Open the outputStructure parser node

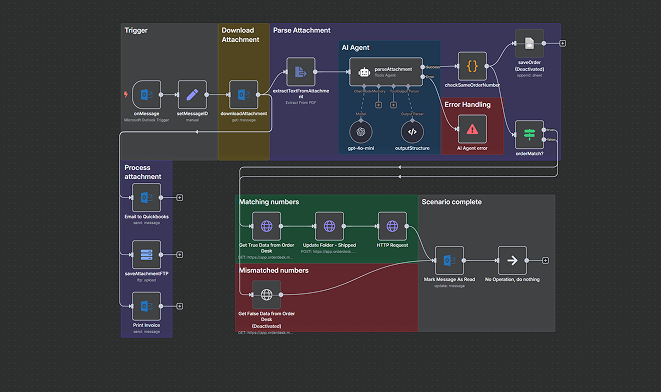pos(412,132)
